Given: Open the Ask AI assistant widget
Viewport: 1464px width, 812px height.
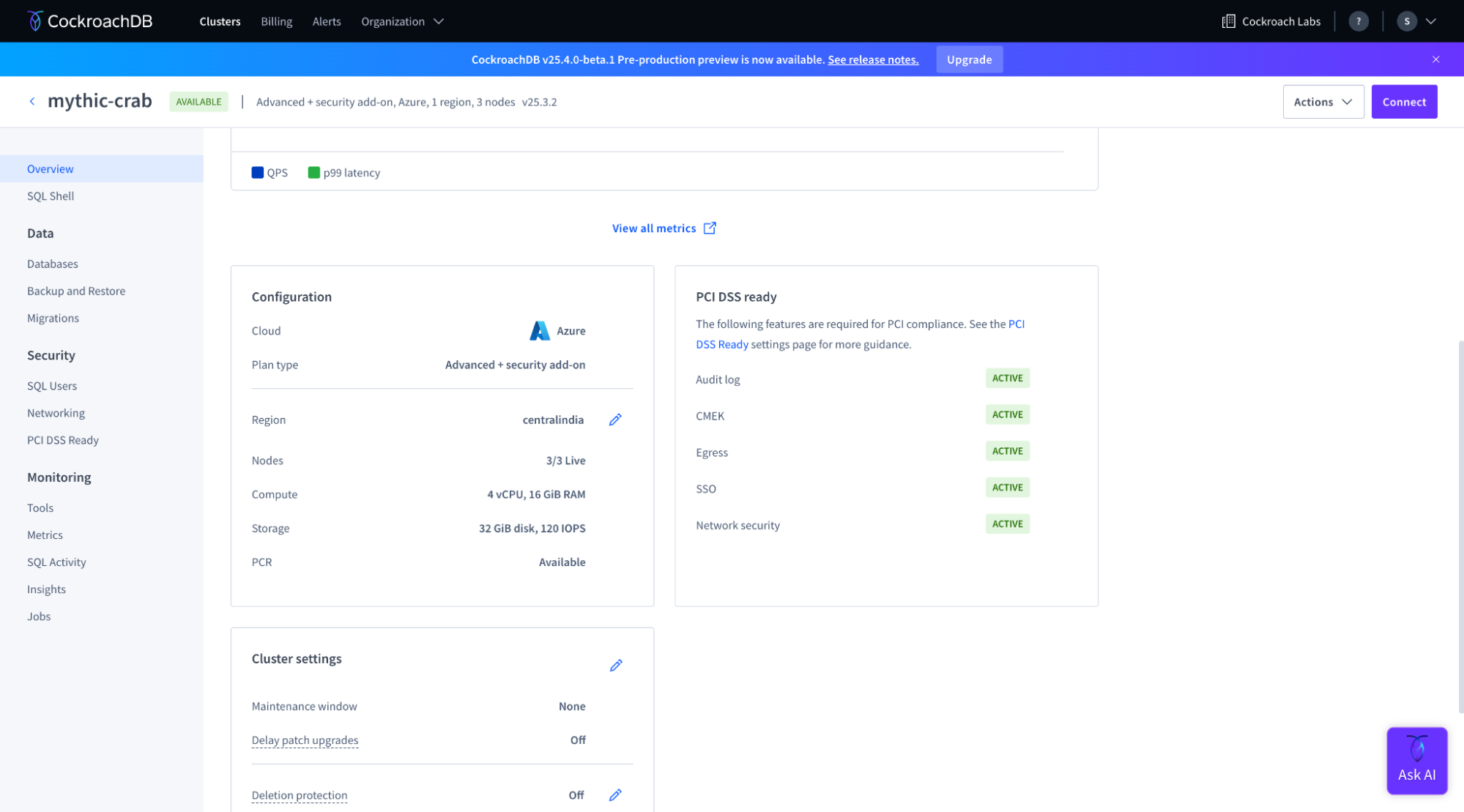Looking at the screenshot, I should click(x=1416, y=761).
